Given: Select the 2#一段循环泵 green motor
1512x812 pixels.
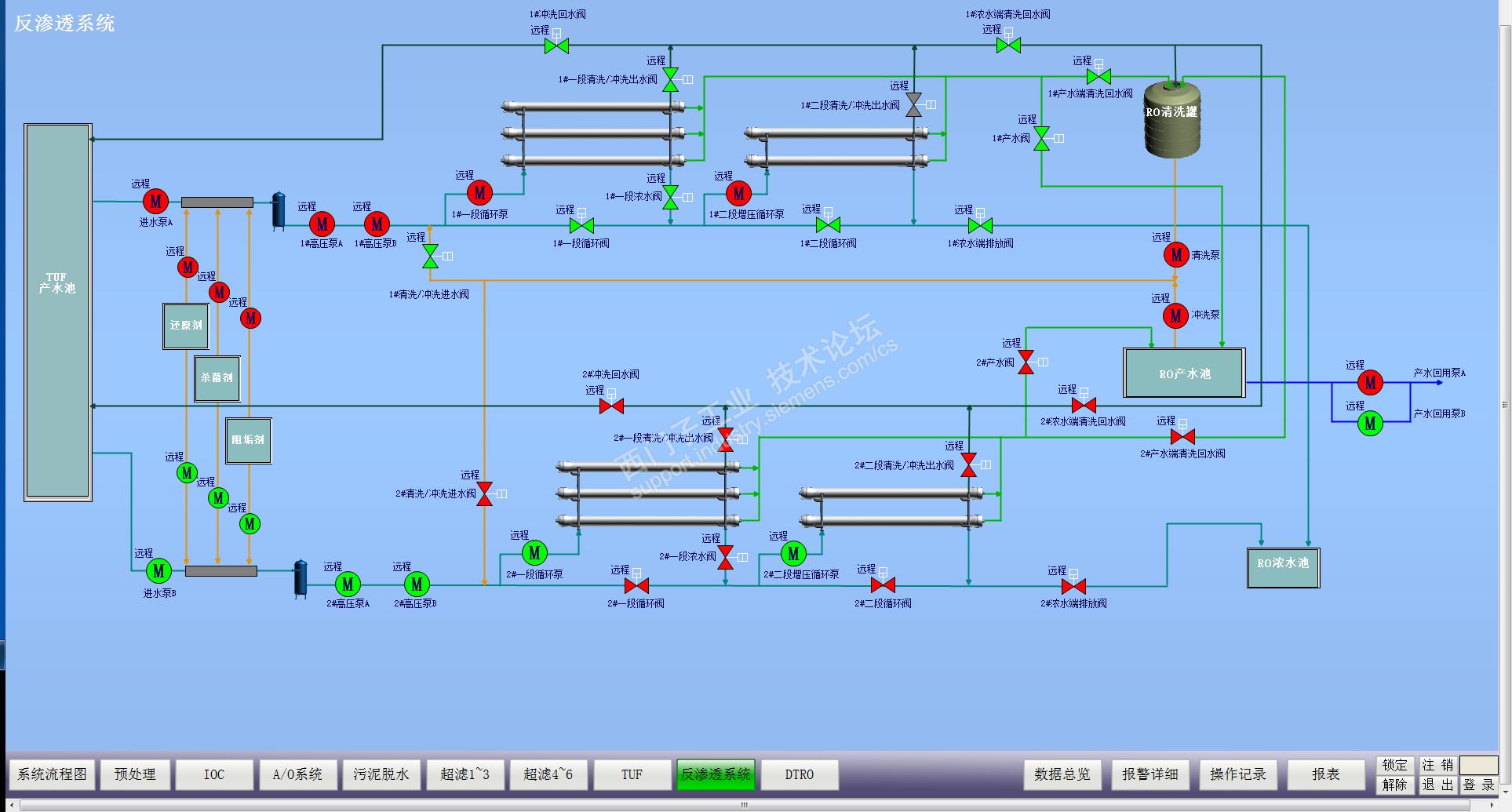Looking at the screenshot, I should (534, 553).
